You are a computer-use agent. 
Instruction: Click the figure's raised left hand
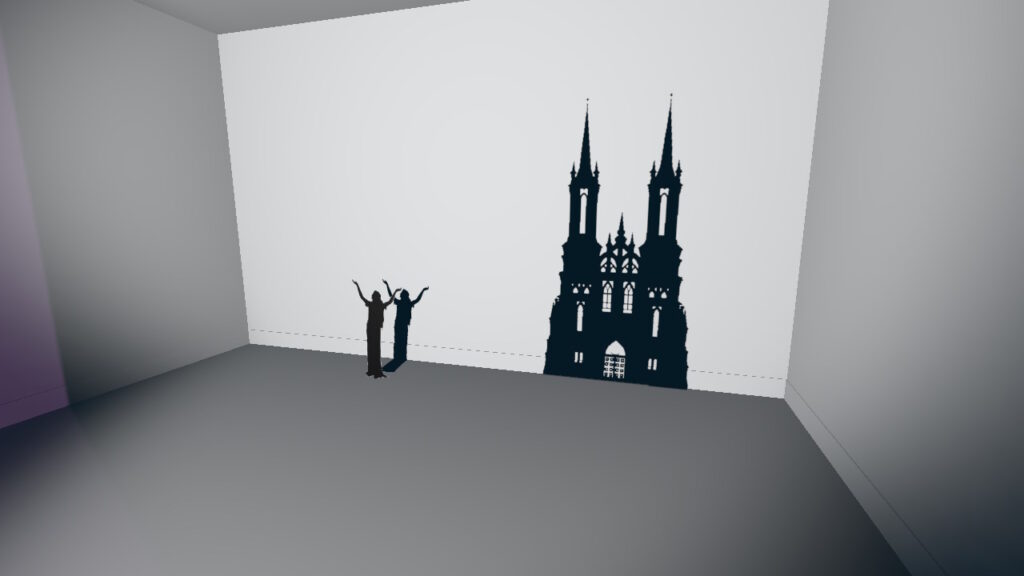tap(355, 283)
